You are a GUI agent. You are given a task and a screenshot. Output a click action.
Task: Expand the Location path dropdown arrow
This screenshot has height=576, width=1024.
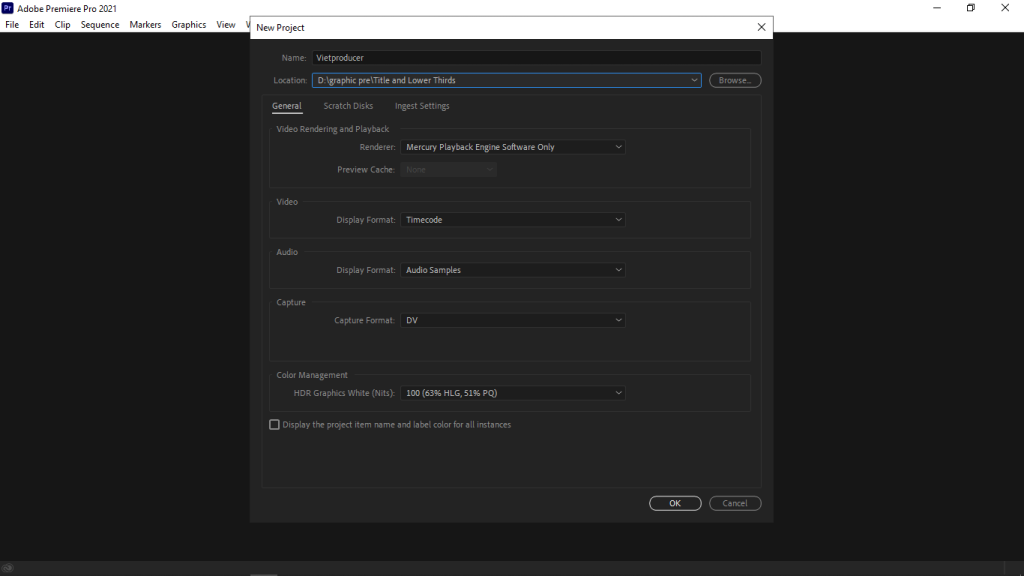[x=694, y=80]
